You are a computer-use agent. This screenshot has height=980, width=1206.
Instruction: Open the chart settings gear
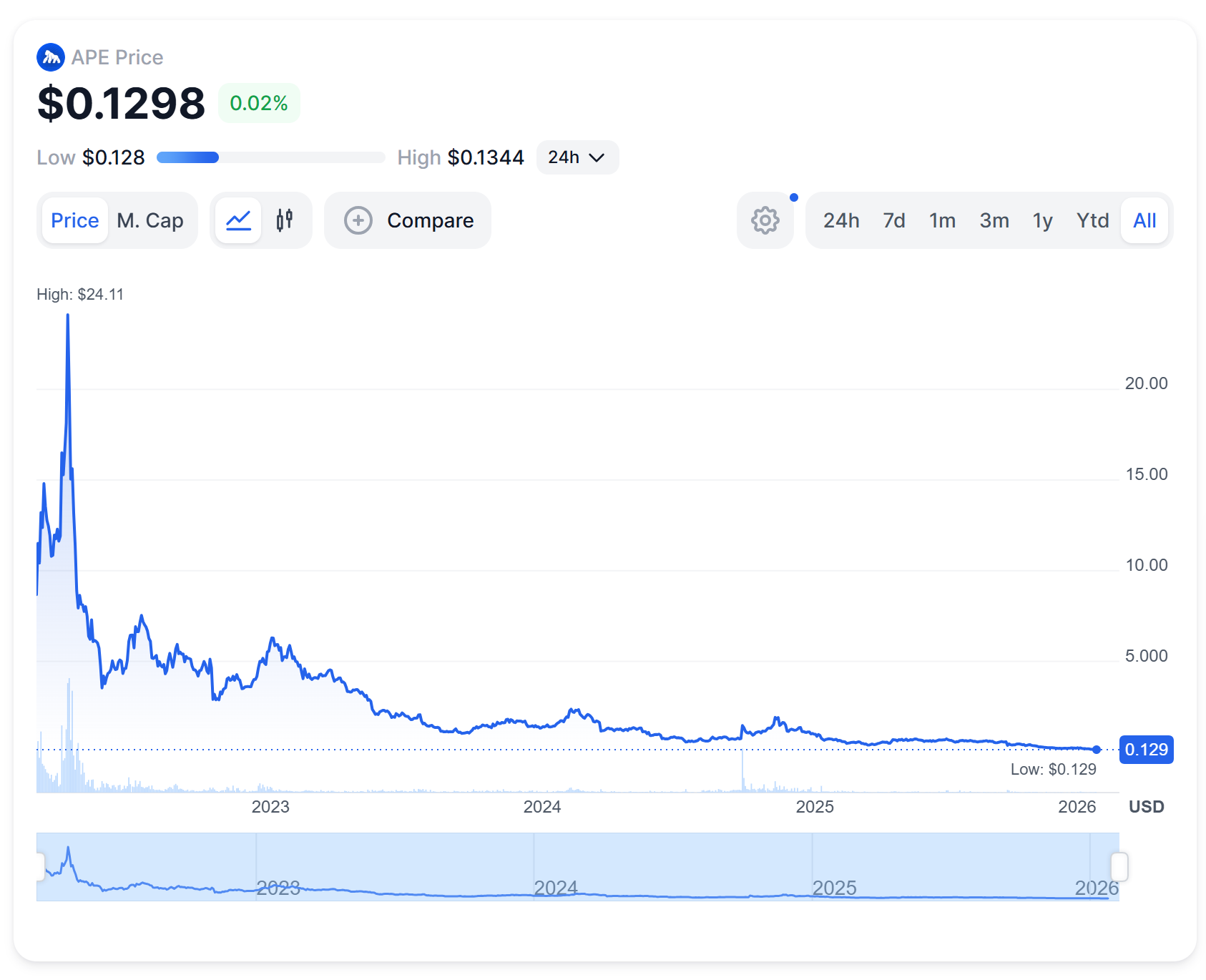[x=765, y=220]
